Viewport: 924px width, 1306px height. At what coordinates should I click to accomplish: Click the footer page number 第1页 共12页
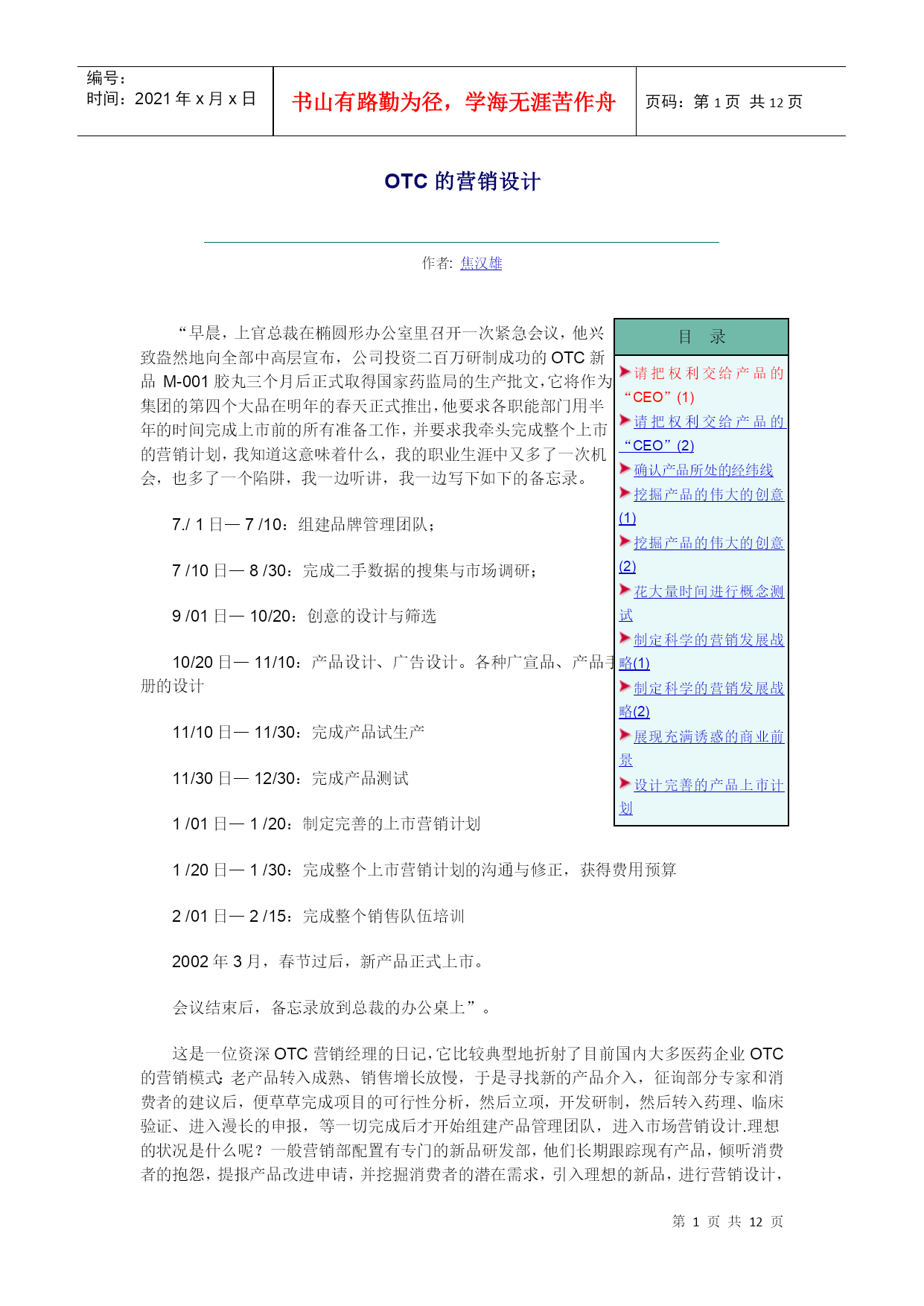pos(727,1221)
